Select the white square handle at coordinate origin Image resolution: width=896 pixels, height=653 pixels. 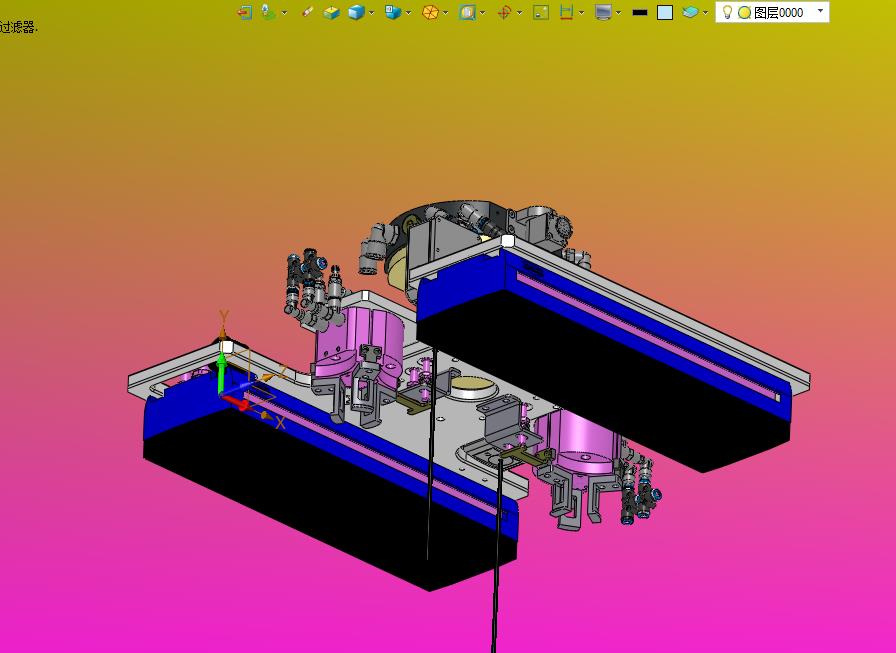(226, 347)
